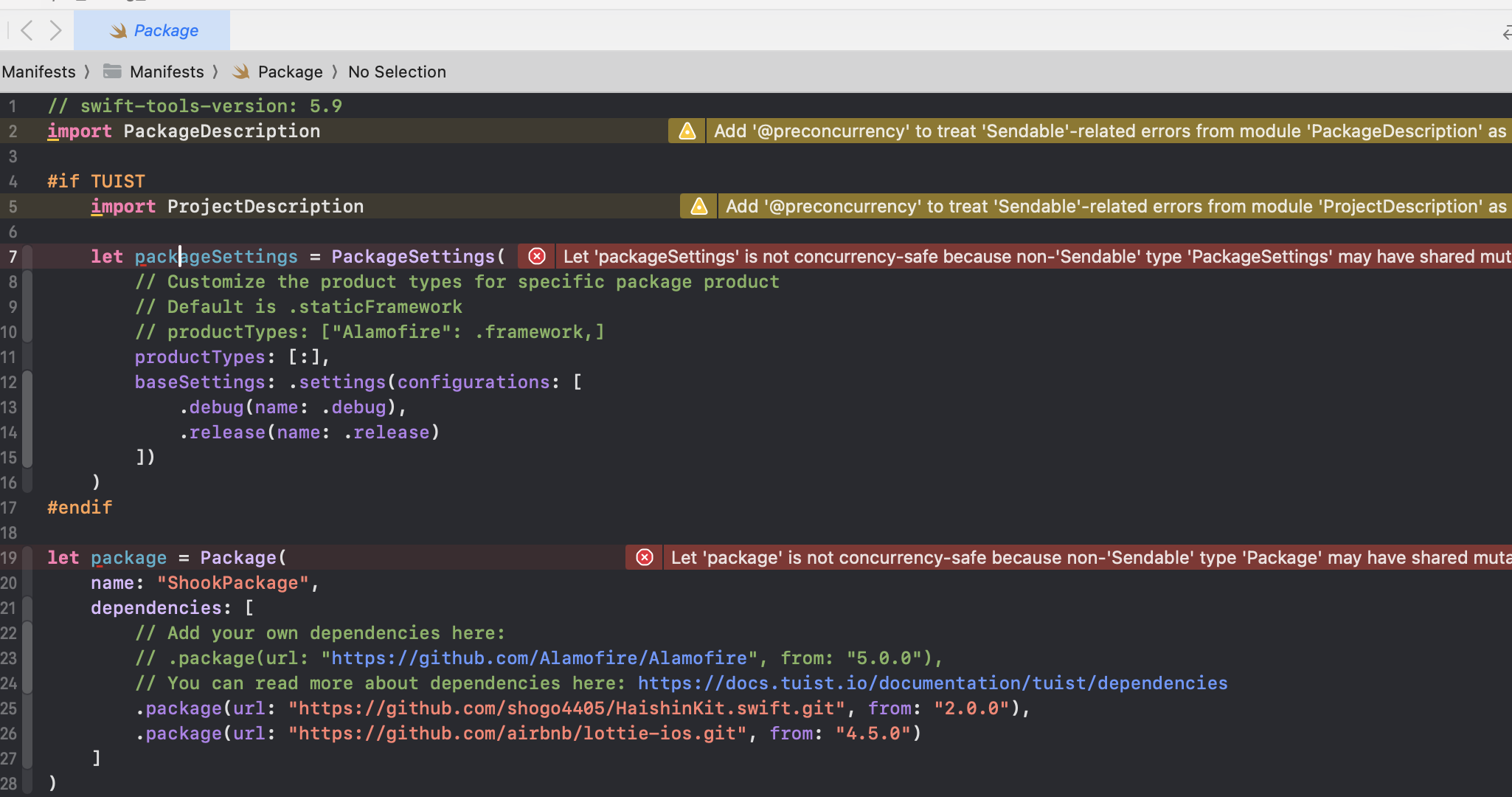
Task: Open the Package breadcrumb item
Action: pyautogui.click(x=291, y=72)
